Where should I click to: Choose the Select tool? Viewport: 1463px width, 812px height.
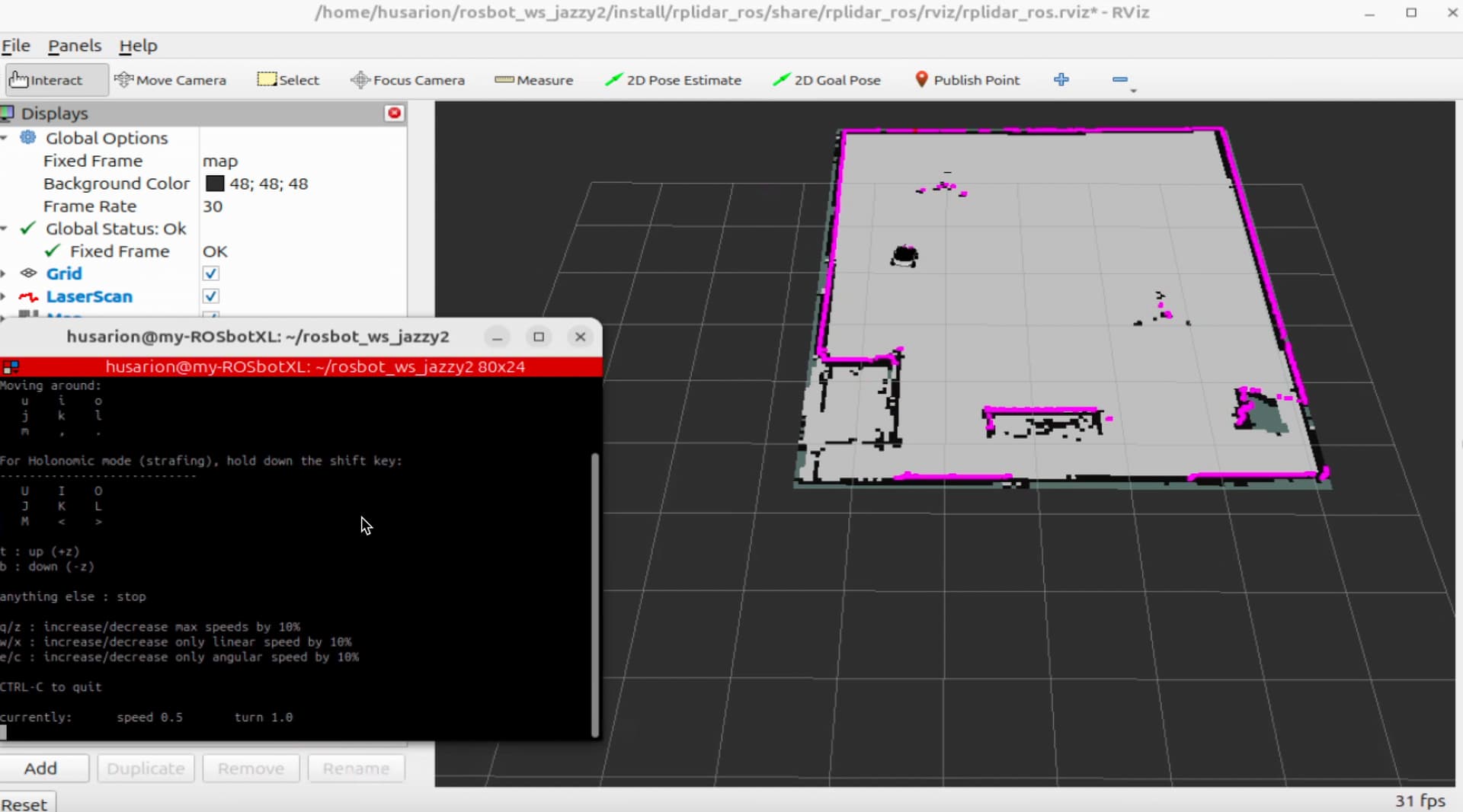[288, 80]
